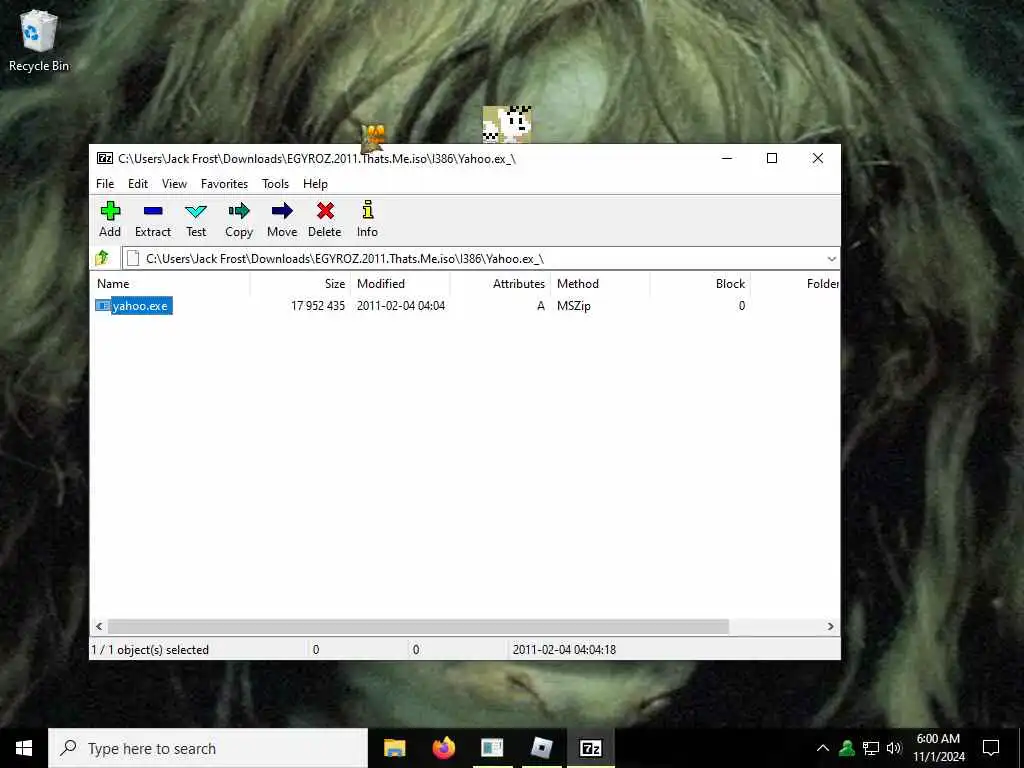Image resolution: width=1024 pixels, height=768 pixels.
Task: Open the Recycle Bin desktop icon
Action: click(39, 41)
